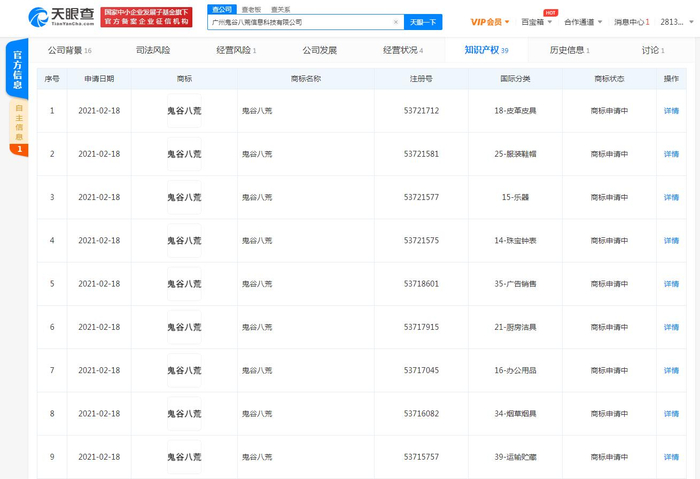Click the trademark image in row 1

click(x=184, y=111)
